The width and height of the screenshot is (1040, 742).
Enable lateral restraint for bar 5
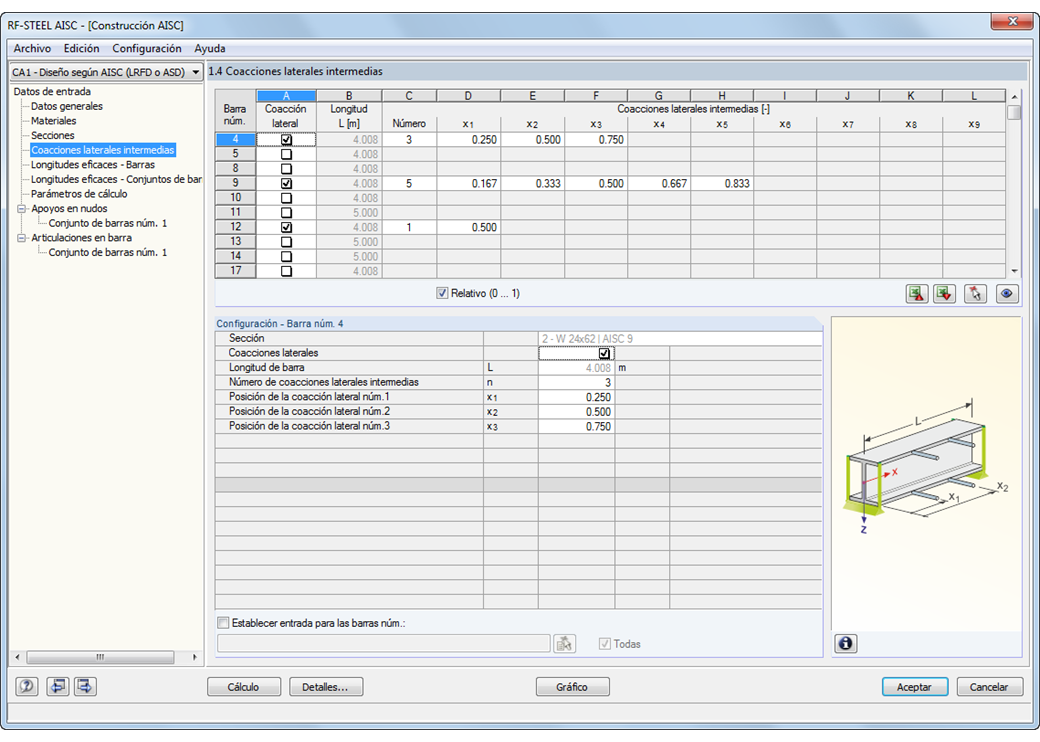coord(286,155)
